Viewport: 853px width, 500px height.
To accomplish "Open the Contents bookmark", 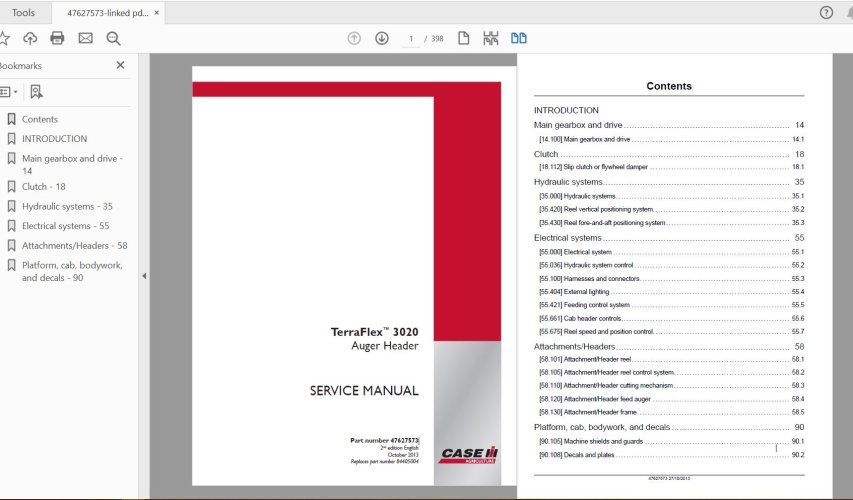I will [x=40, y=119].
